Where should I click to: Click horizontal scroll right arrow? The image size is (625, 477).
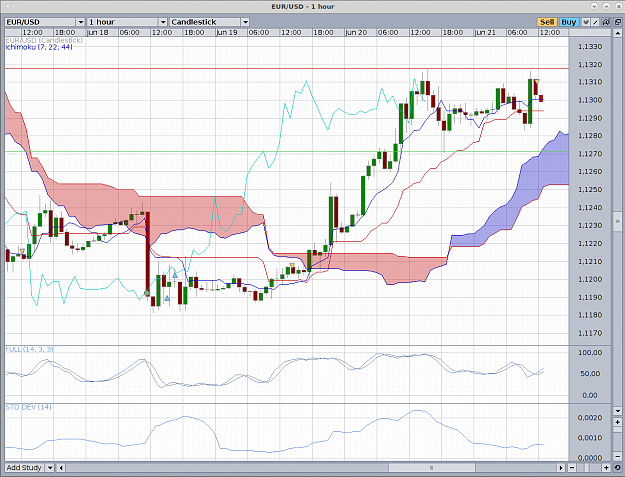[561, 467]
